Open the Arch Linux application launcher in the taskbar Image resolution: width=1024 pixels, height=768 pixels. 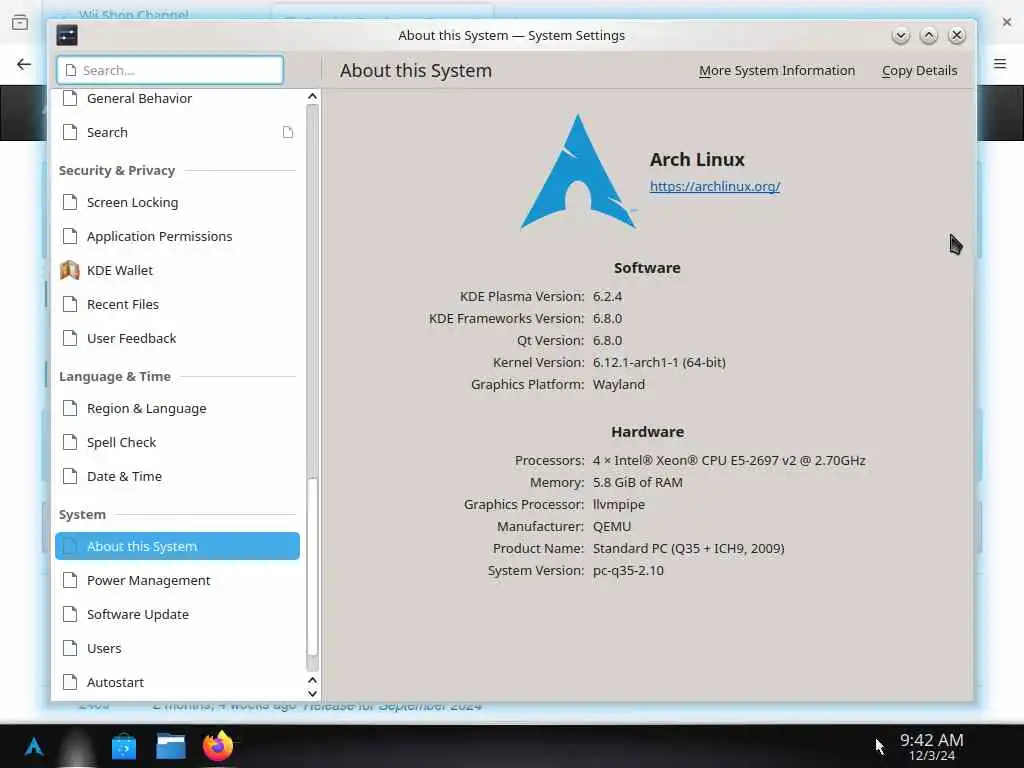pyautogui.click(x=34, y=746)
